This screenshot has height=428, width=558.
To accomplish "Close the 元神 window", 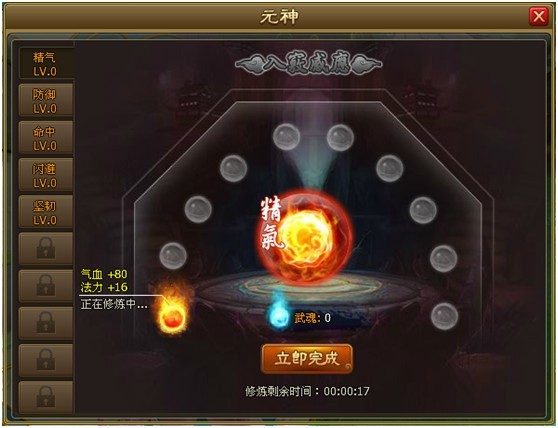I will pyautogui.click(x=538, y=16).
